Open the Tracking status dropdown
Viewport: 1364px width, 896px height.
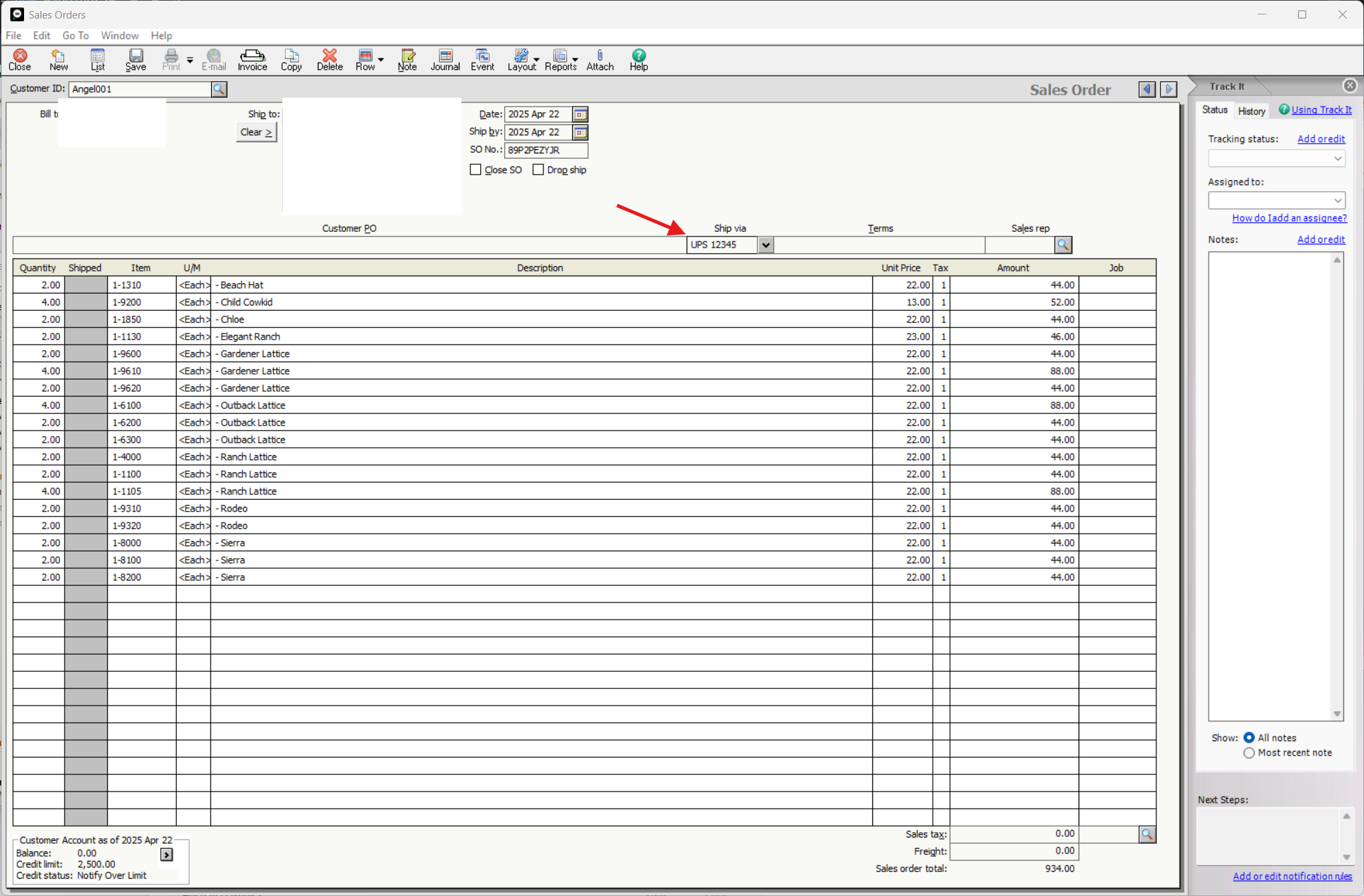(x=1277, y=158)
